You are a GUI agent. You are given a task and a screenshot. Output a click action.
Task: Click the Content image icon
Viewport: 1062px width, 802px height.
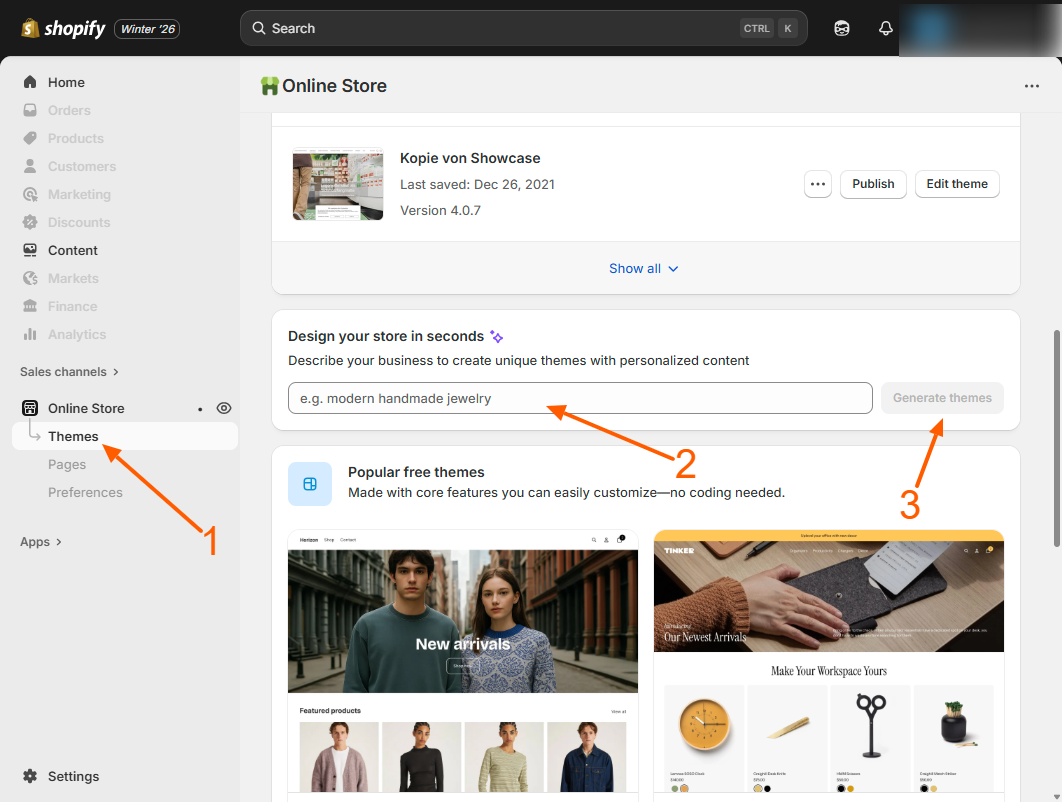[30, 250]
